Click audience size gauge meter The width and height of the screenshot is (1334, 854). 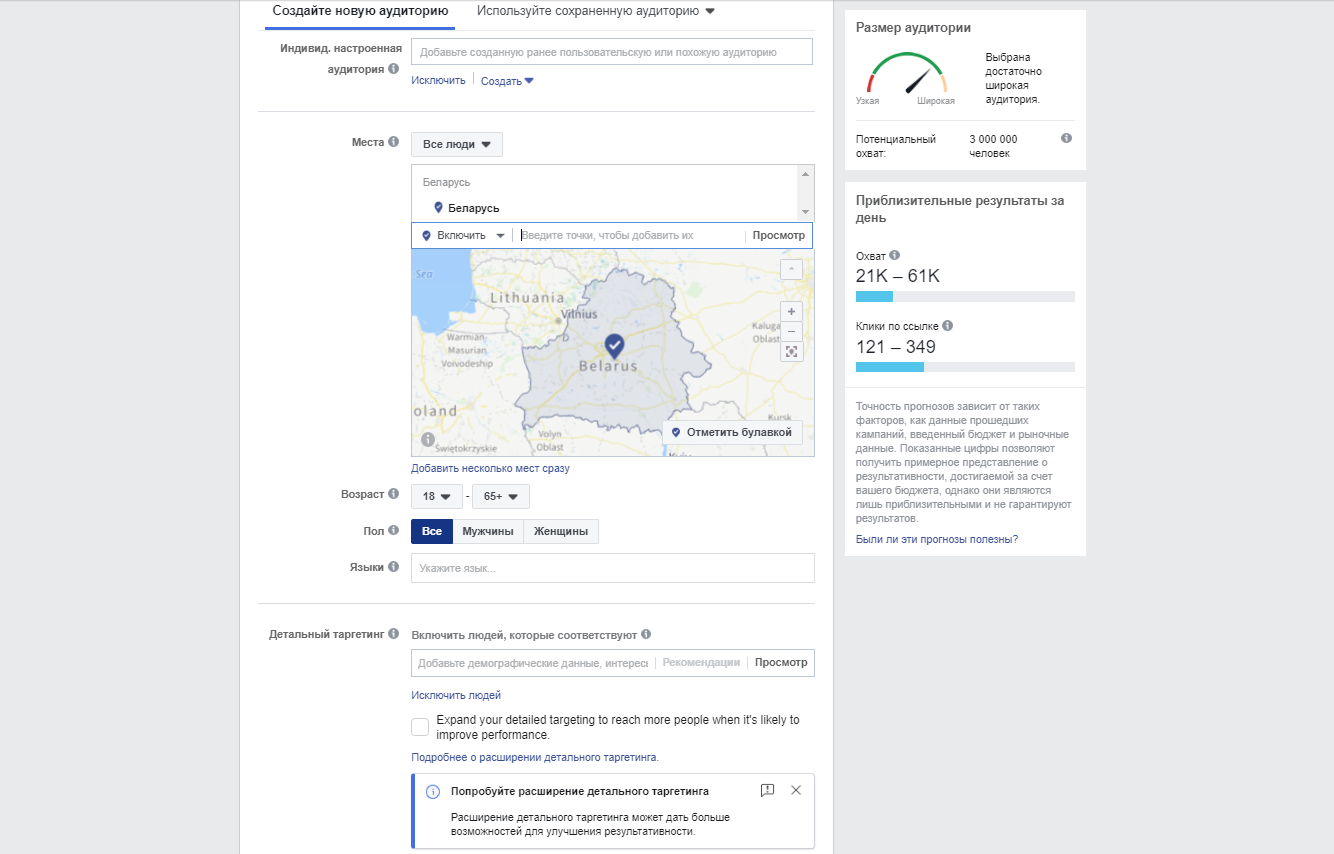[x=906, y=75]
